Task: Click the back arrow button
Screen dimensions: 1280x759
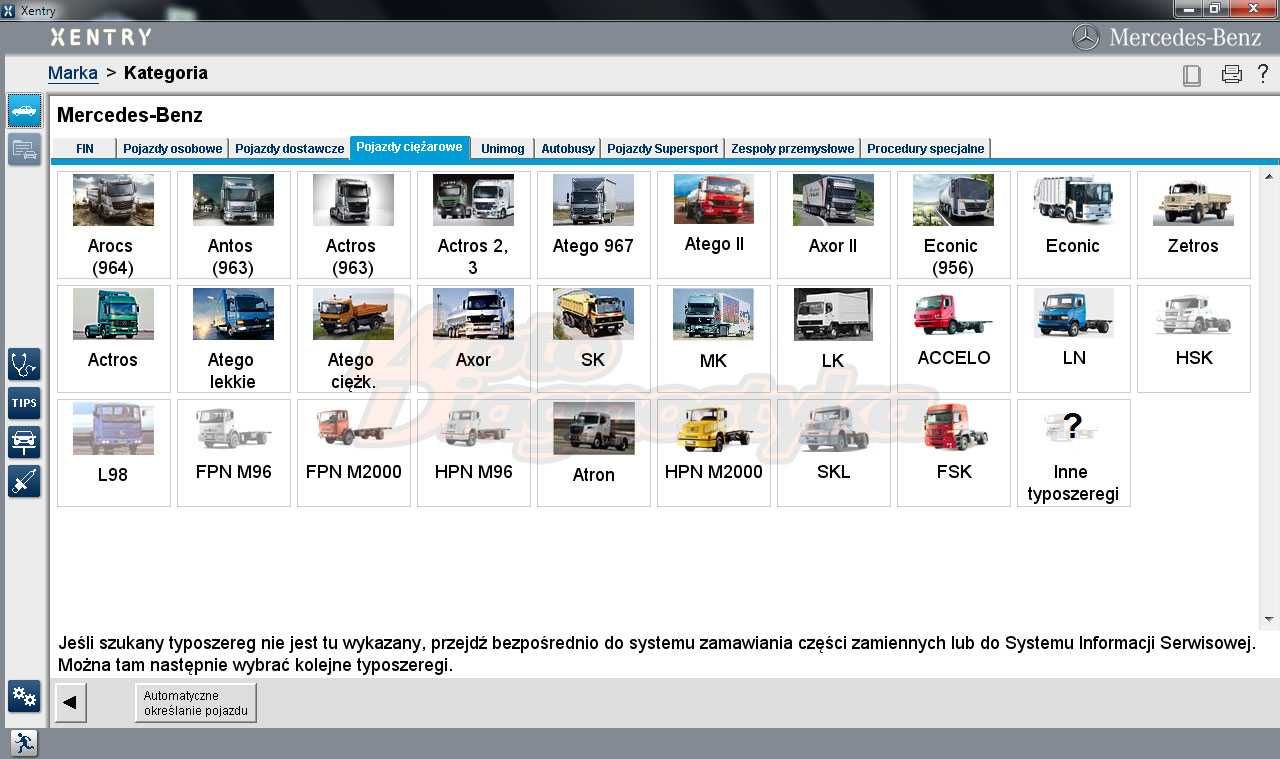Action: pos(70,703)
